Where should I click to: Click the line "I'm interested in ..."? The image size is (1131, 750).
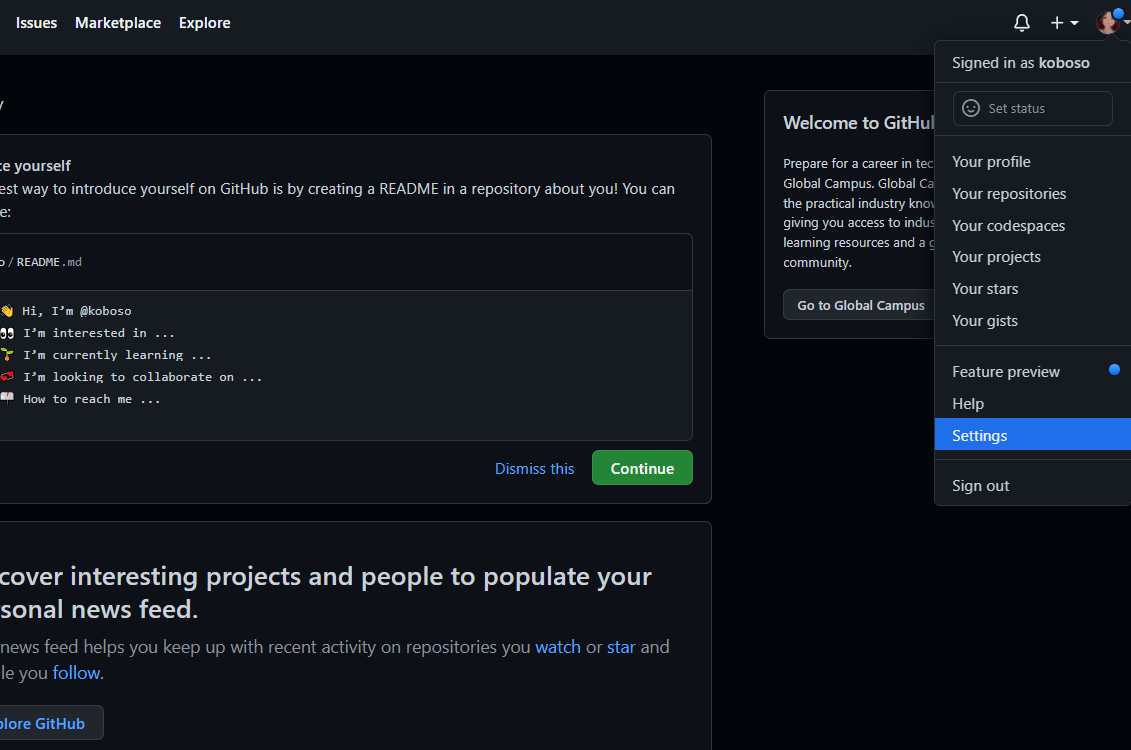coord(99,333)
